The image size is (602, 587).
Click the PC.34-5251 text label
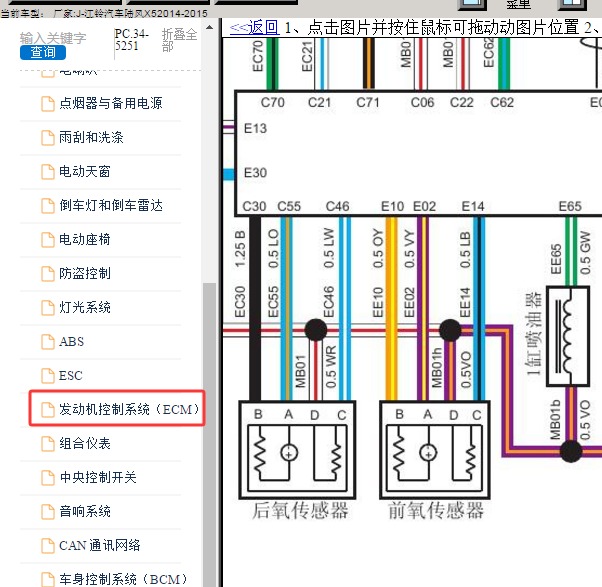pos(131,40)
